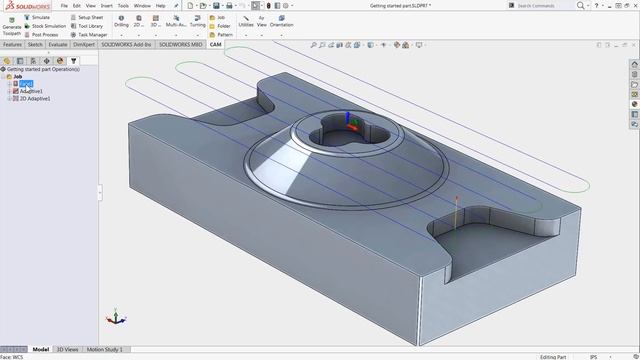Collapse the left manager panel handle
The width and height of the screenshot is (640, 360).
[100, 193]
